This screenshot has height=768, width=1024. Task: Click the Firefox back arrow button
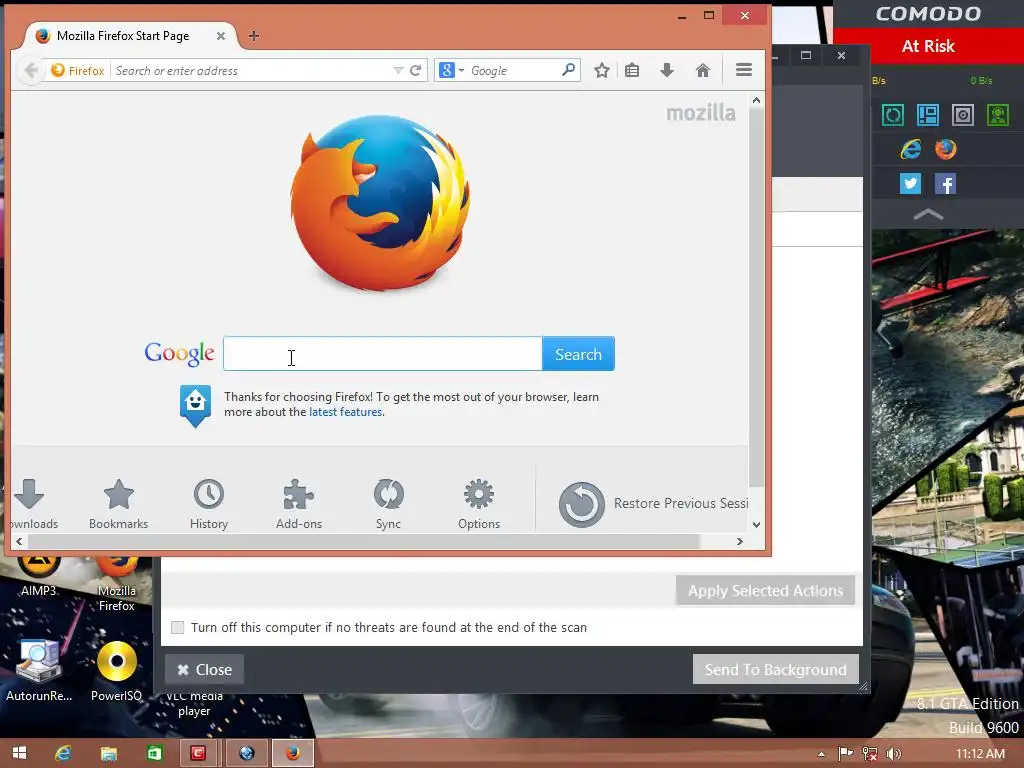pyautogui.click(x=30, y=70)
